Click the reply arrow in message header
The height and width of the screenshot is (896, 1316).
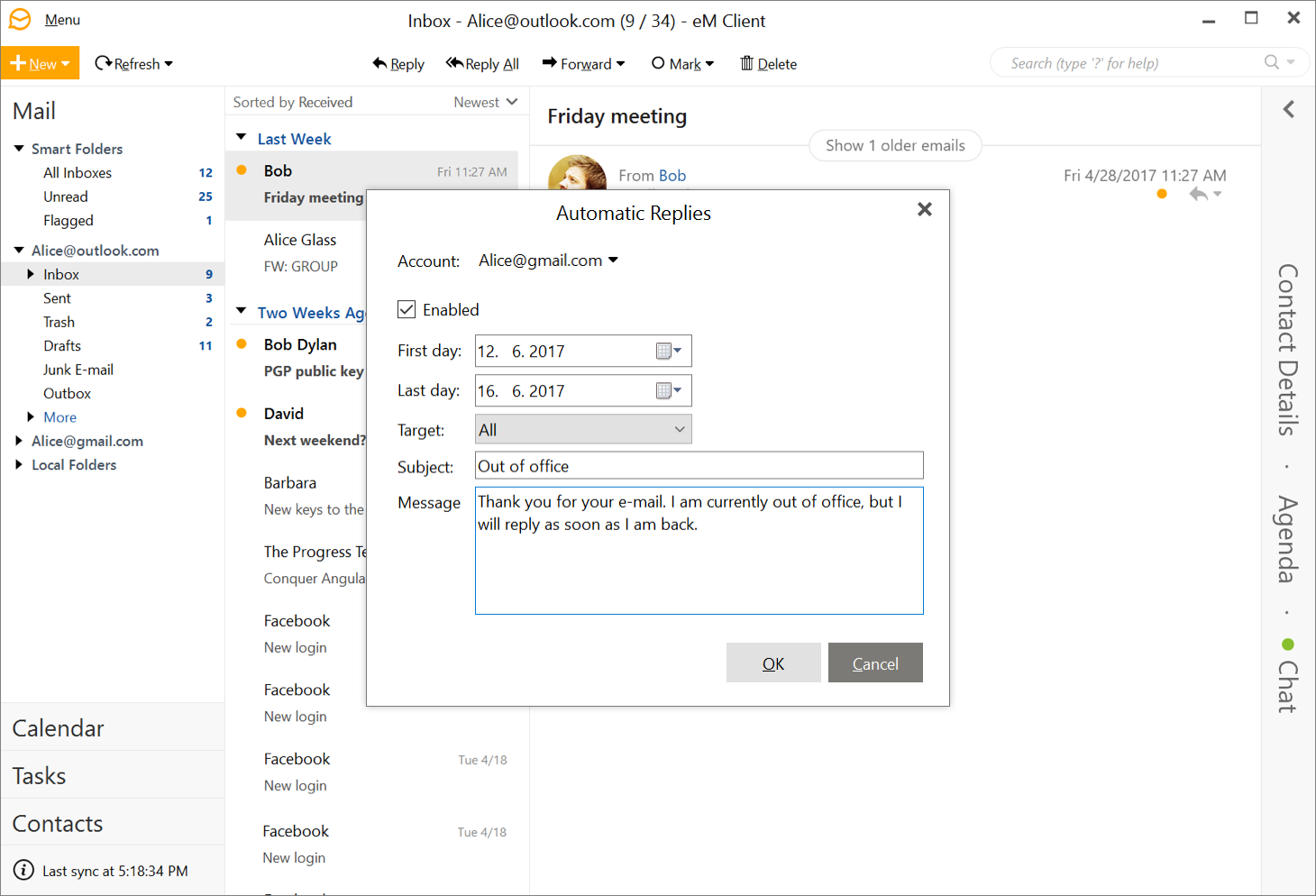coord(1198,194)
